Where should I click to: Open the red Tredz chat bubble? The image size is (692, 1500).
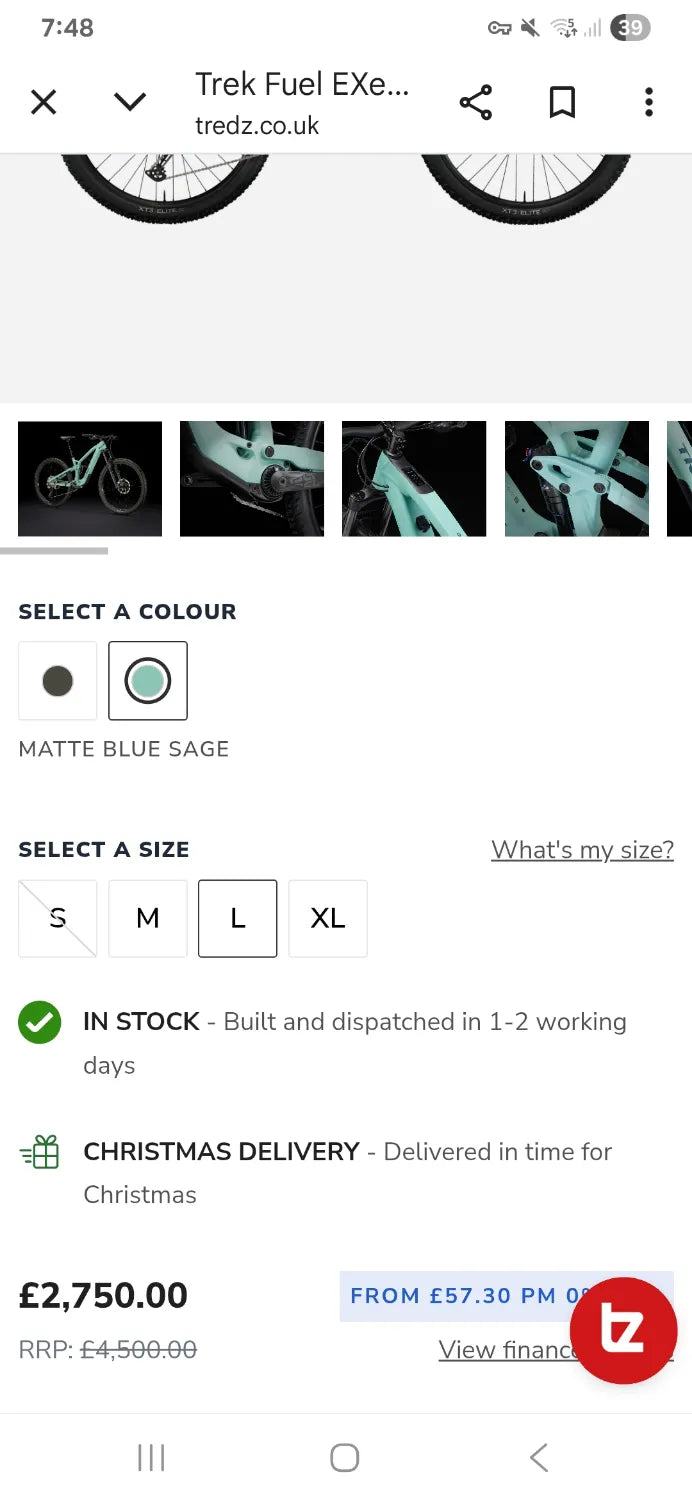(623, 1330)
